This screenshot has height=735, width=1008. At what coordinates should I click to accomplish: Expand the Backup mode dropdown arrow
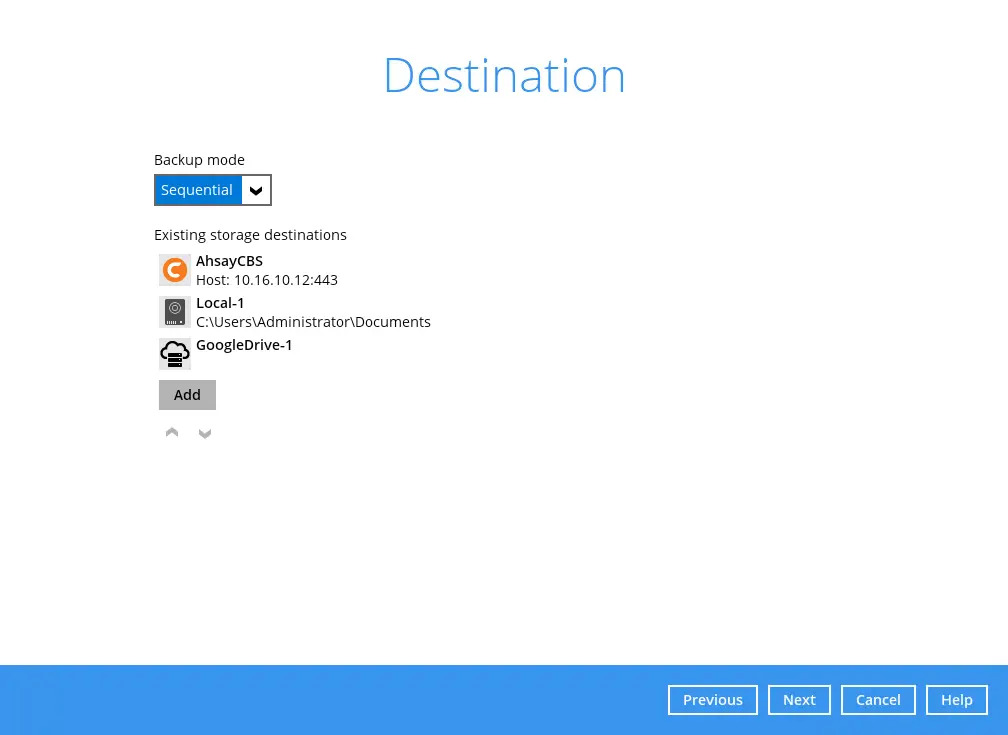(x=256, y=190)
